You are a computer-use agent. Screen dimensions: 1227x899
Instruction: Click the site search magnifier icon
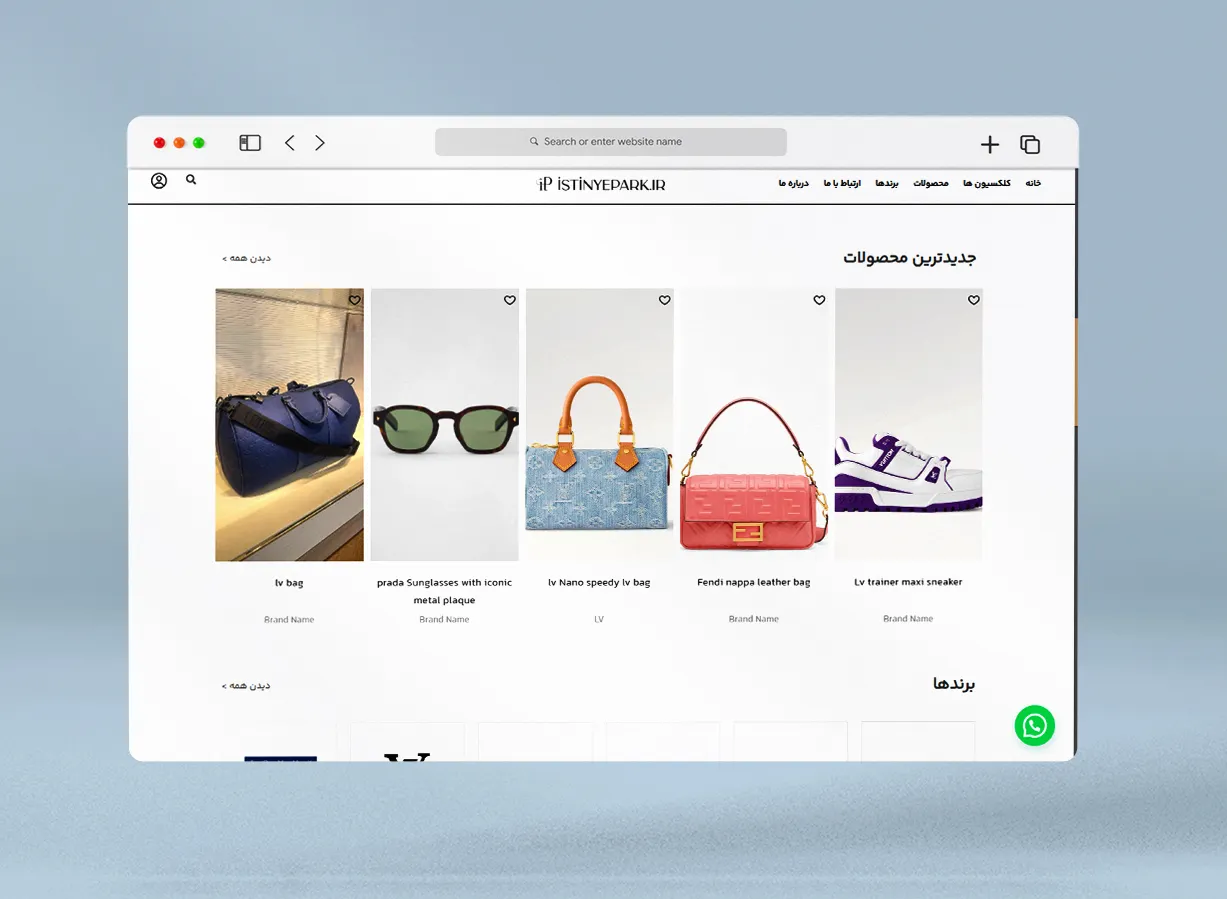click(191, 180)
